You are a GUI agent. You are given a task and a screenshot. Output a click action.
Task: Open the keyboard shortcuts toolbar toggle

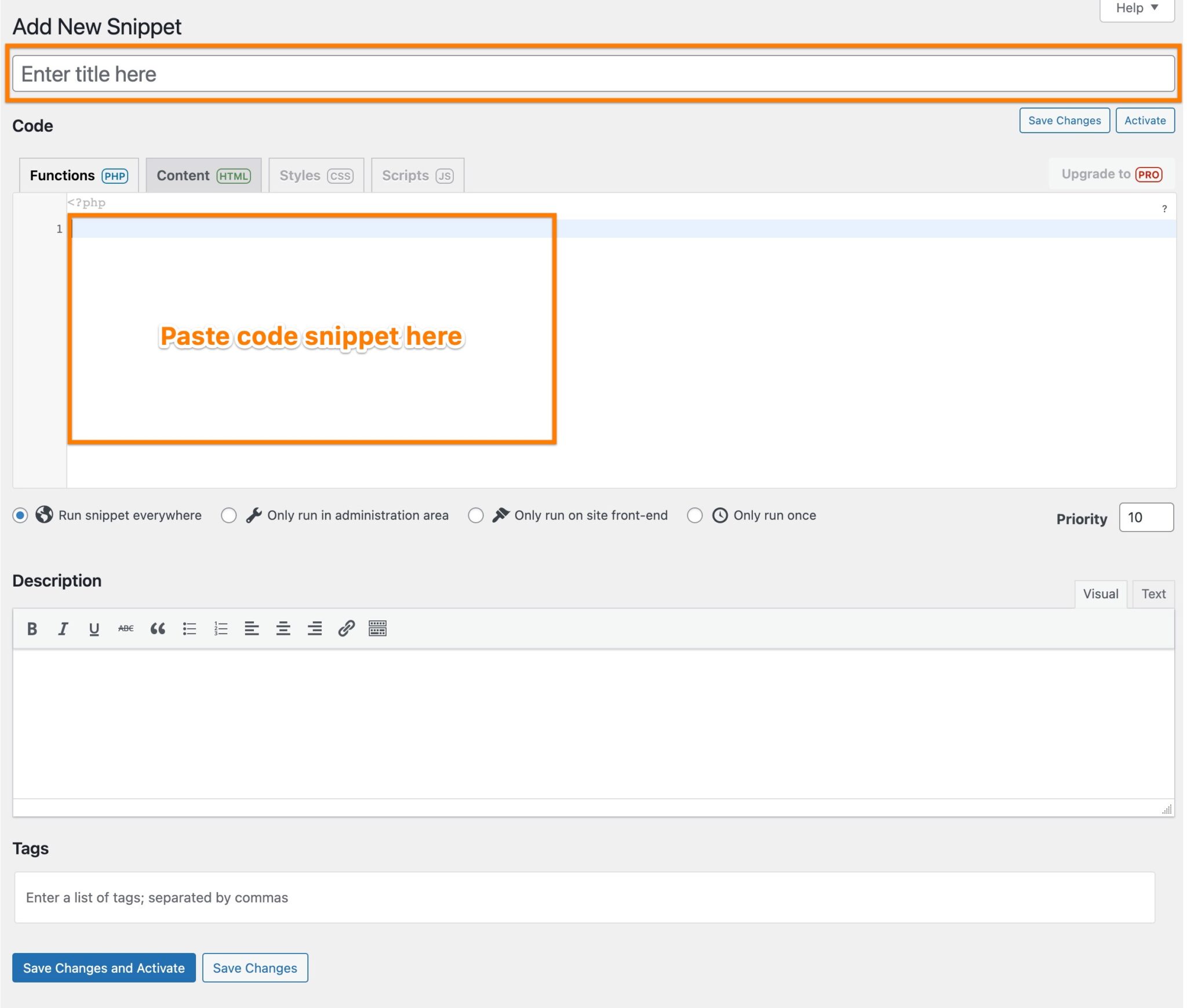378,628
